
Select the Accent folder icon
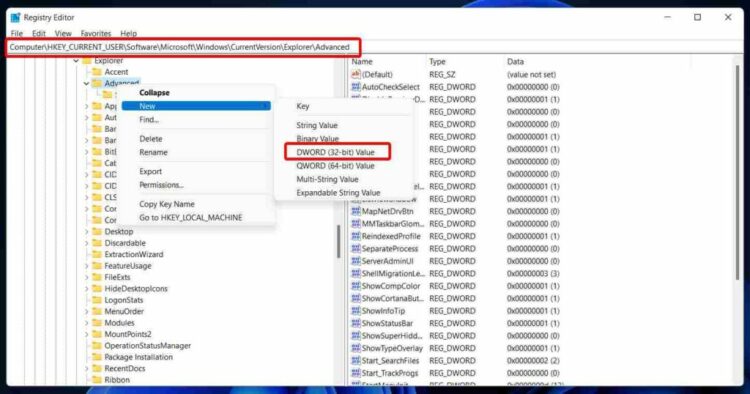(97, 72)
